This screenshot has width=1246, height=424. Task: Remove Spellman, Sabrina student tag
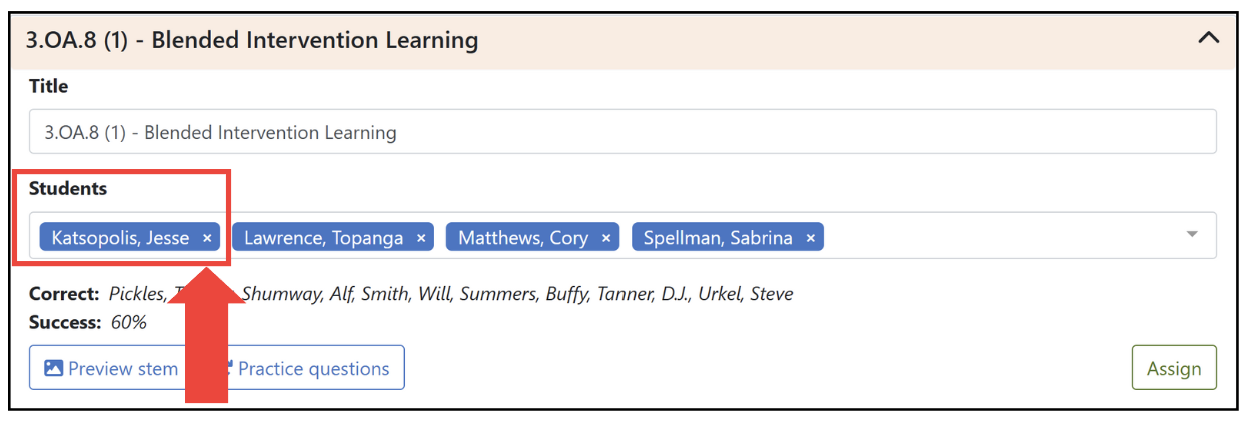tap(811, 238)
